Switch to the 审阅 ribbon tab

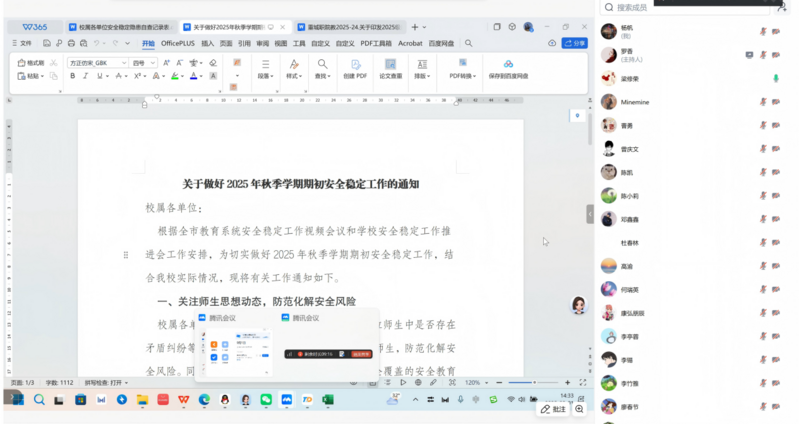(262, 43)
